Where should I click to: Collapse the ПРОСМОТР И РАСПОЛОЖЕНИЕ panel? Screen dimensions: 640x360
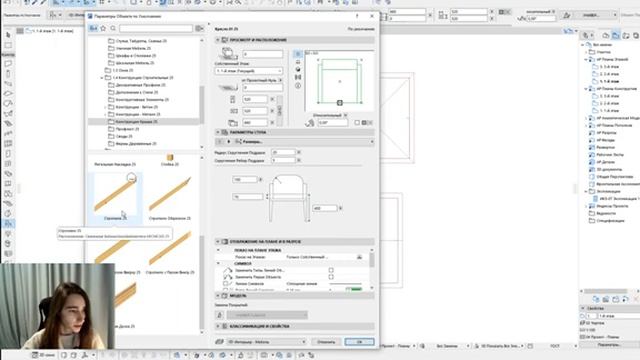218,40
